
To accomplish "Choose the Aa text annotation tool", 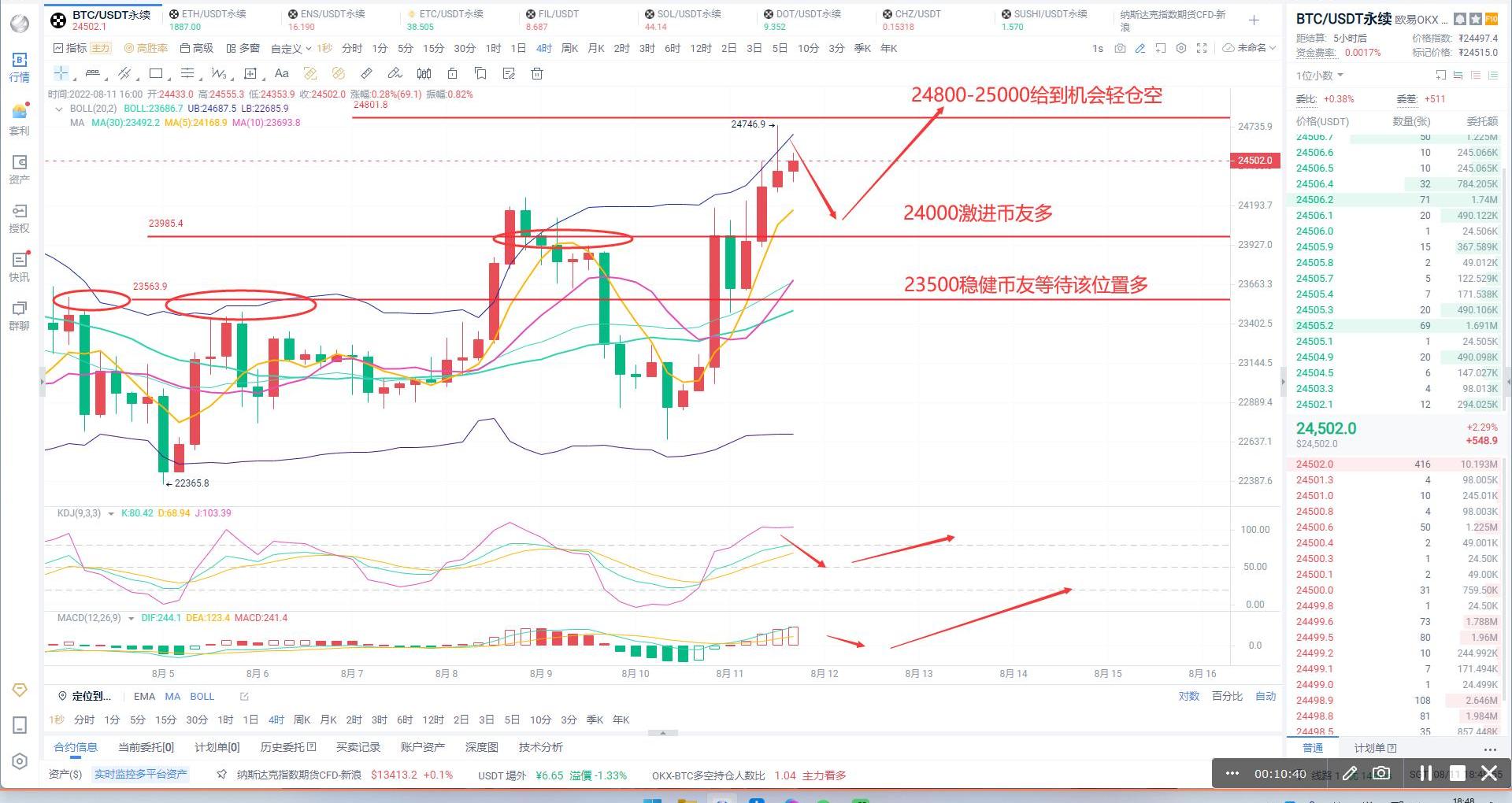I will pyautogui.click(x=281, y=74).
